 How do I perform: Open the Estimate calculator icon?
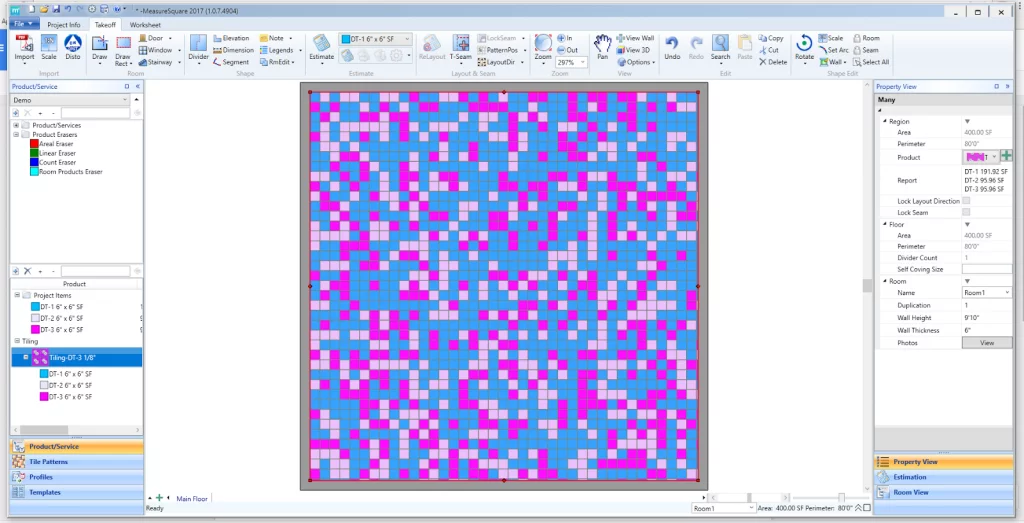tap(322, 45)
